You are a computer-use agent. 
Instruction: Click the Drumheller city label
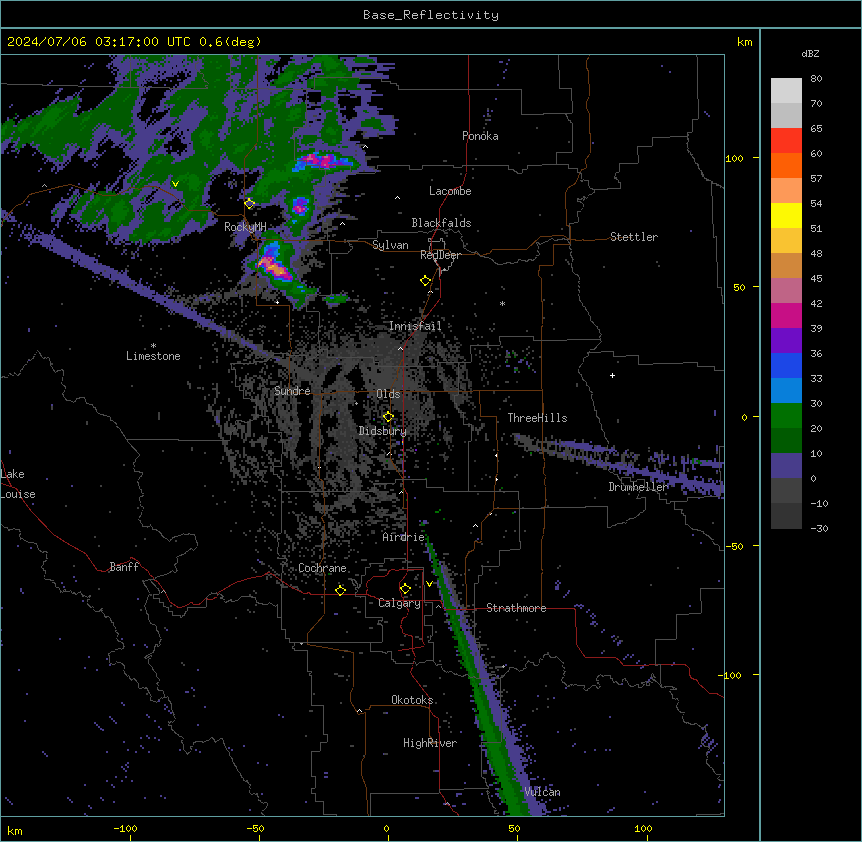(x=638, y=487)
